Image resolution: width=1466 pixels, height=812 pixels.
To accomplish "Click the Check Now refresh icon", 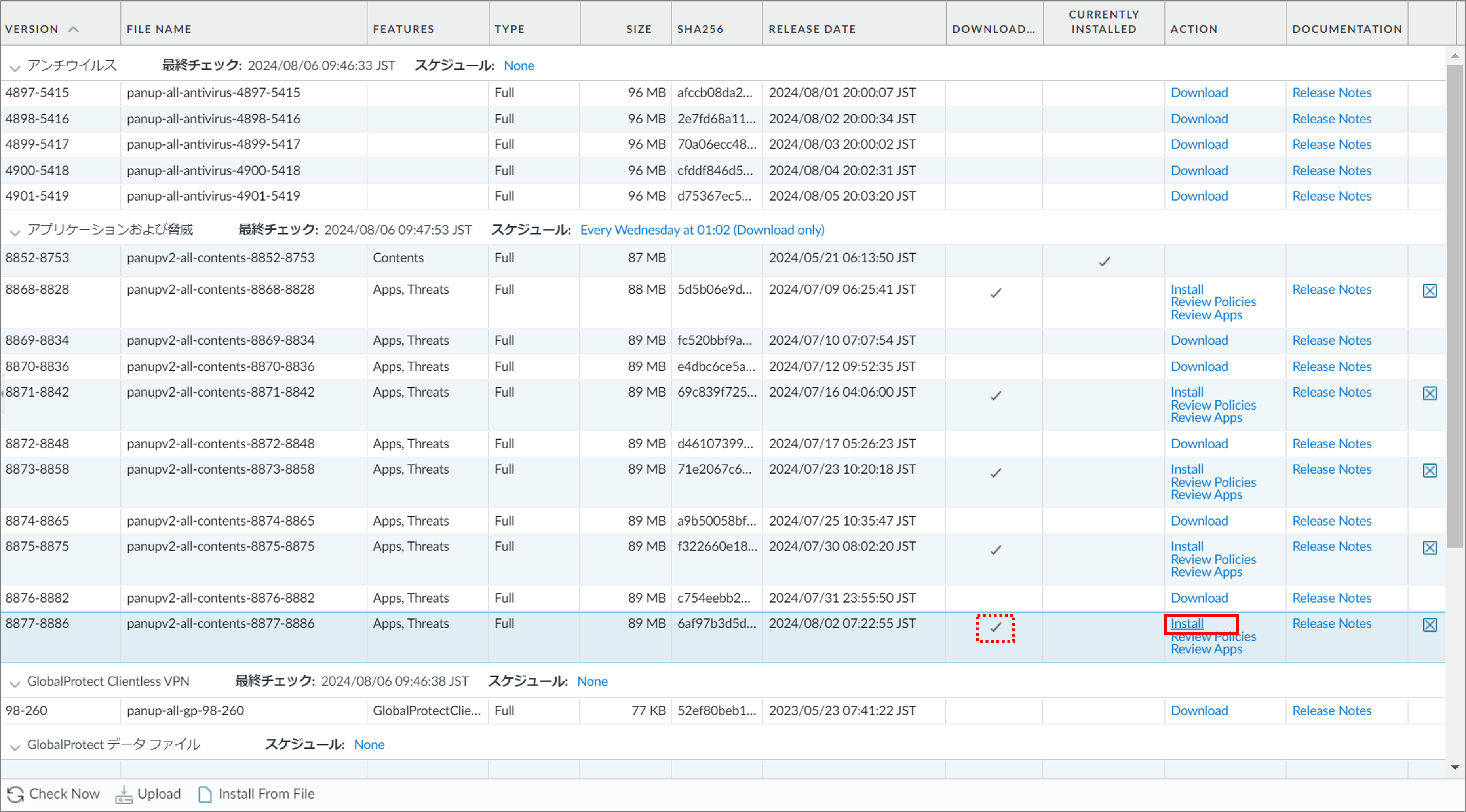I will pyautogui.click(x=15, y=794).
